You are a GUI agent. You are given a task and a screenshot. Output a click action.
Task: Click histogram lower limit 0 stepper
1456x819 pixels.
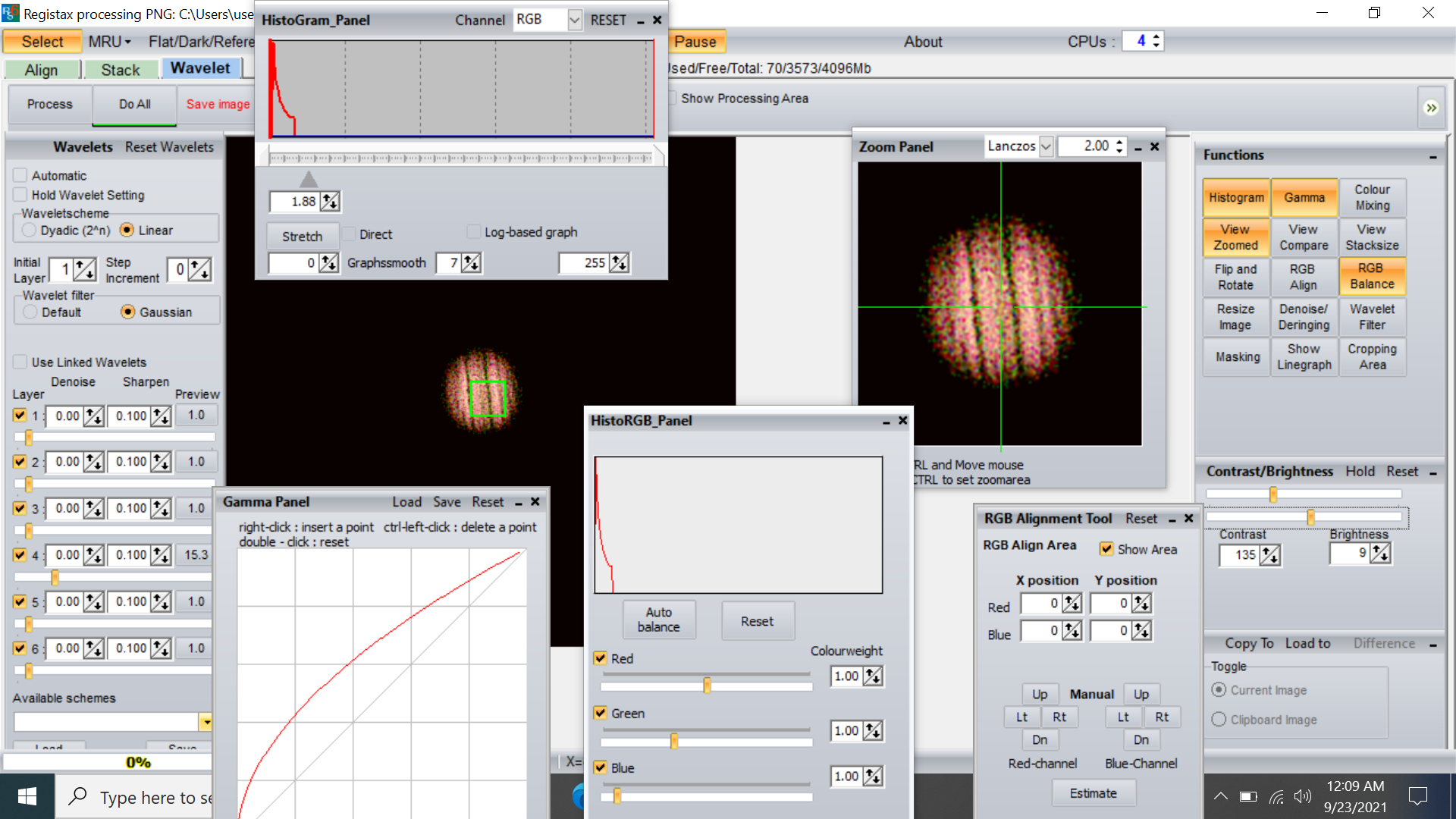pos(329,262)
